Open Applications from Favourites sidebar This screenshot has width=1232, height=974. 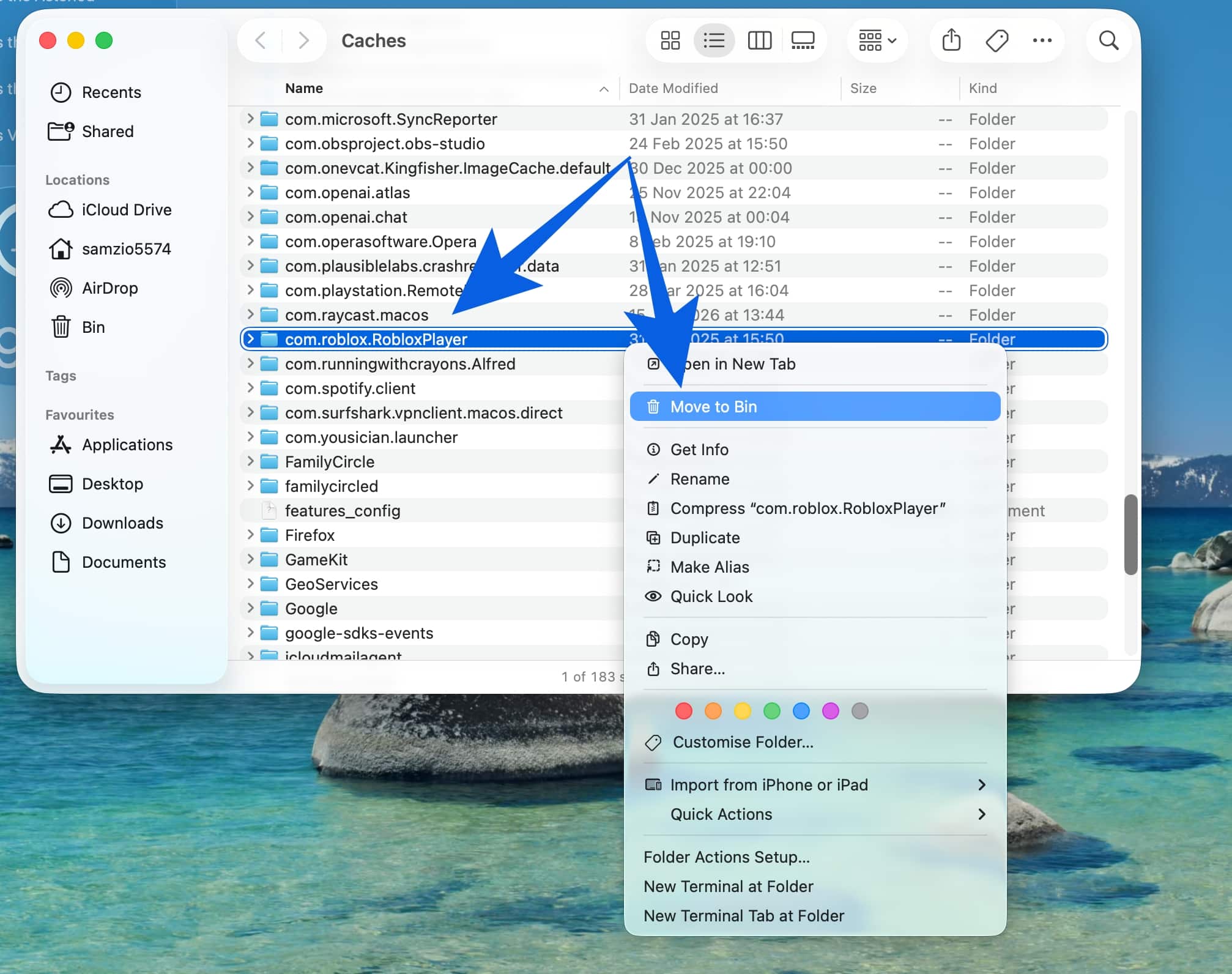pyautogui.click(x=127, y=445)
